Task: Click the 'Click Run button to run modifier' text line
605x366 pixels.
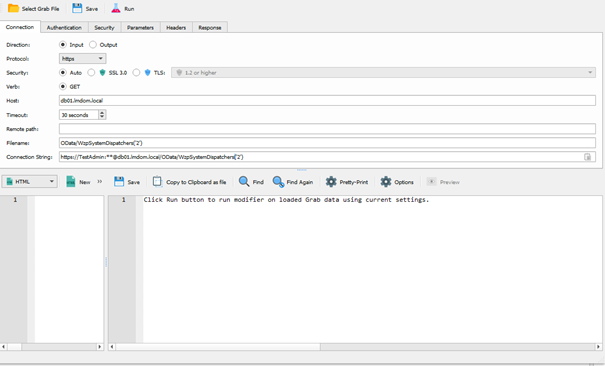Action: point(286,199)
